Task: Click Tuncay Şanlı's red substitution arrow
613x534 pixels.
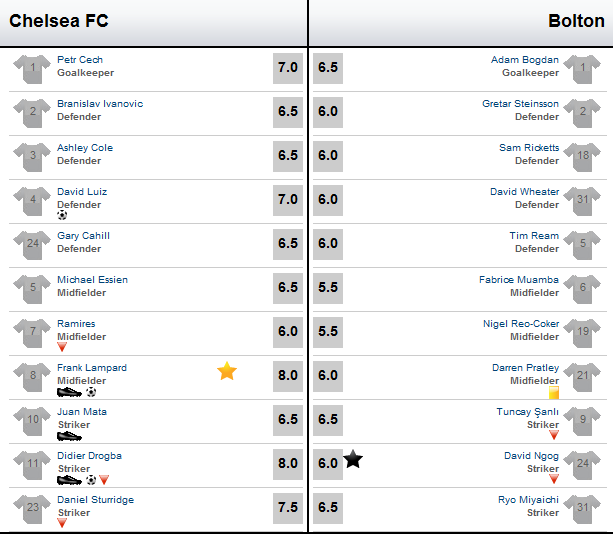Action: 554,435
